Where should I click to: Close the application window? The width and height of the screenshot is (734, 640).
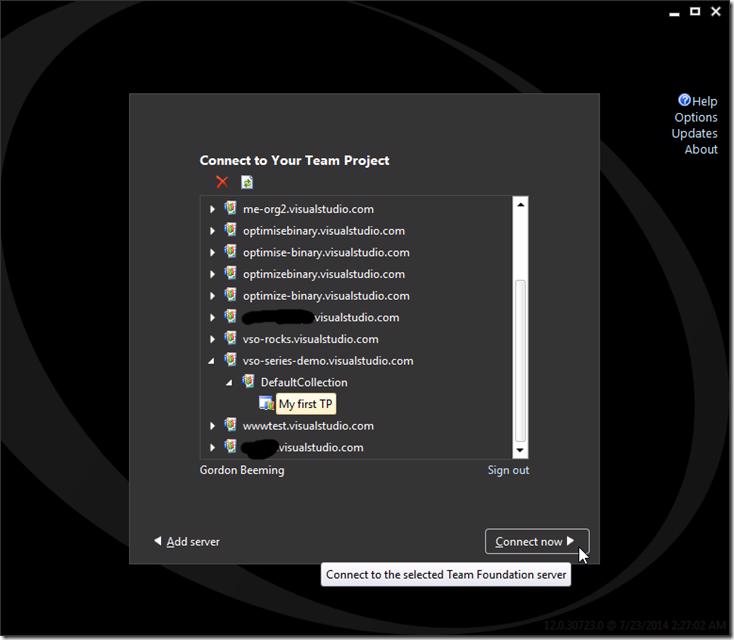716,11
